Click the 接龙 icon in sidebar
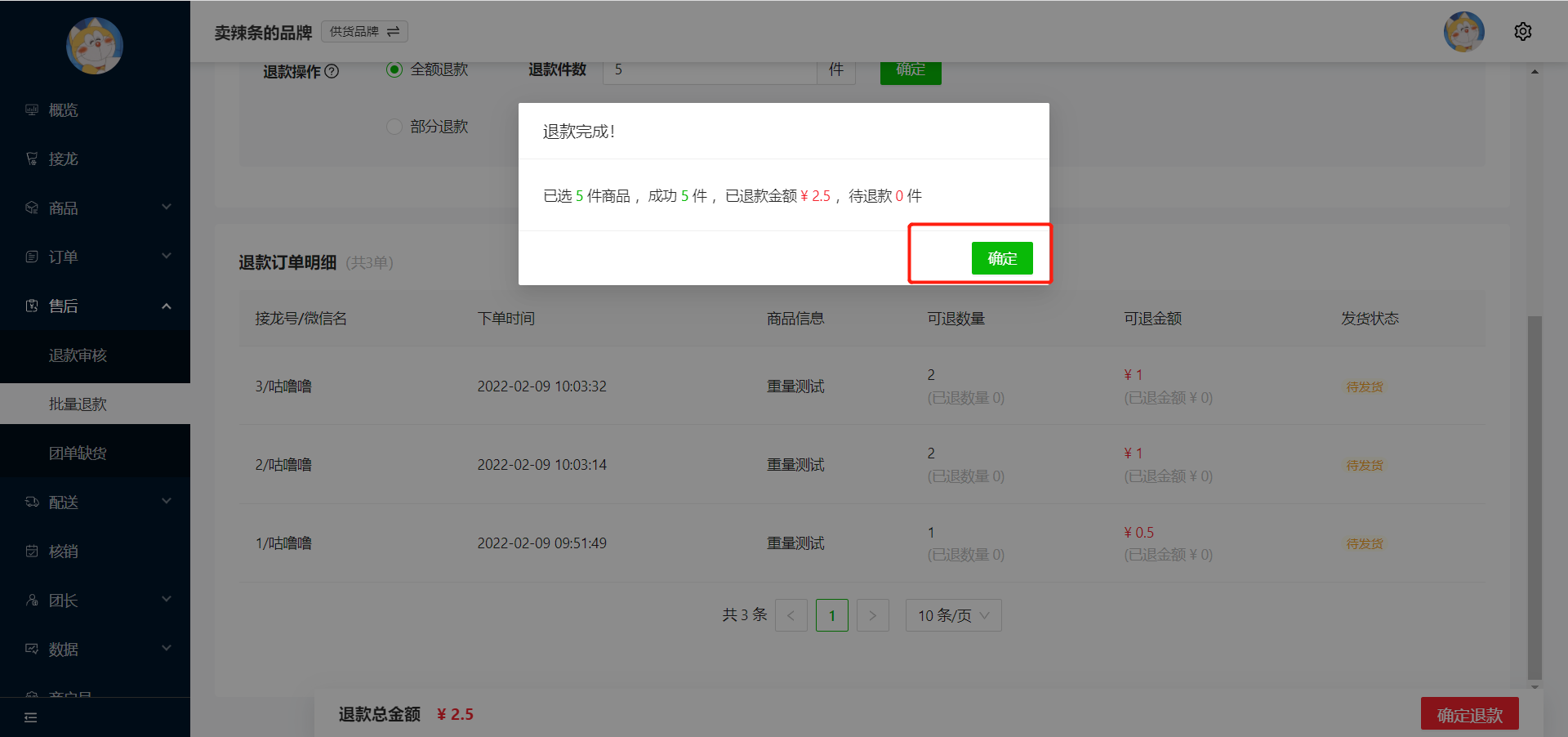This screenshot has height=737, width=1568. click(32, 159)
